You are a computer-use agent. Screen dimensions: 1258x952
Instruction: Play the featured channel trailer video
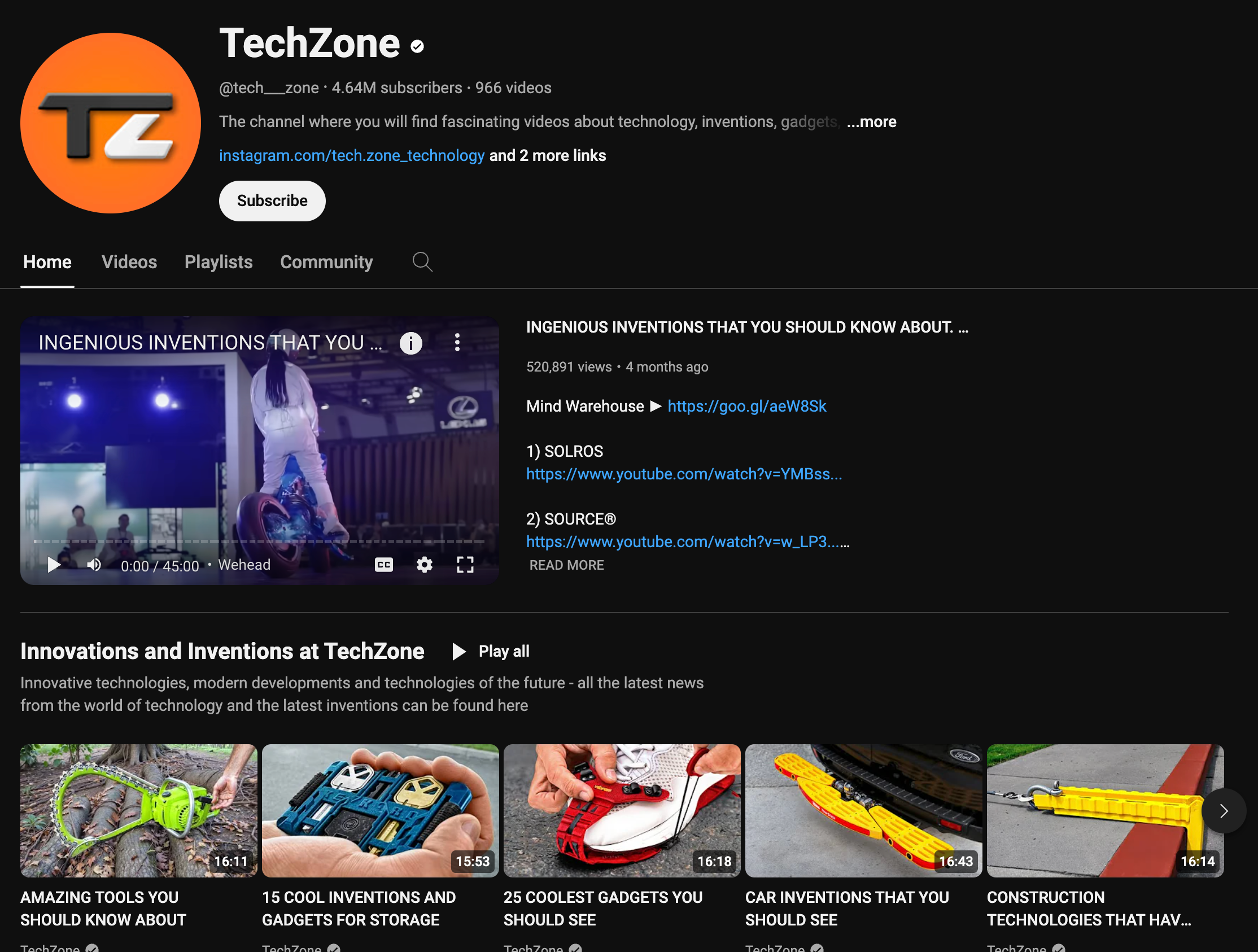tap(54, 564)
